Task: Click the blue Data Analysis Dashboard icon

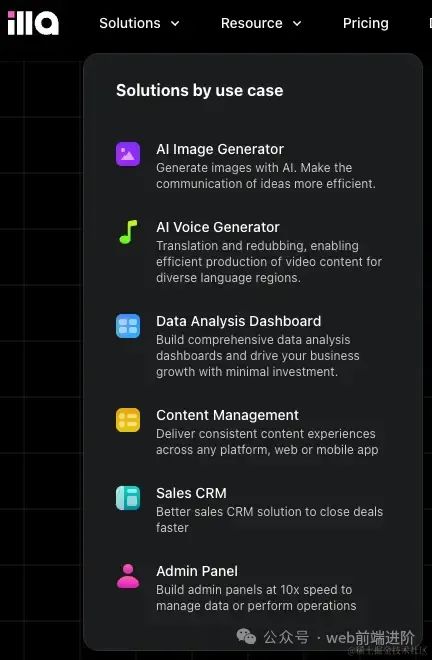Action: (x=128, y=326)
